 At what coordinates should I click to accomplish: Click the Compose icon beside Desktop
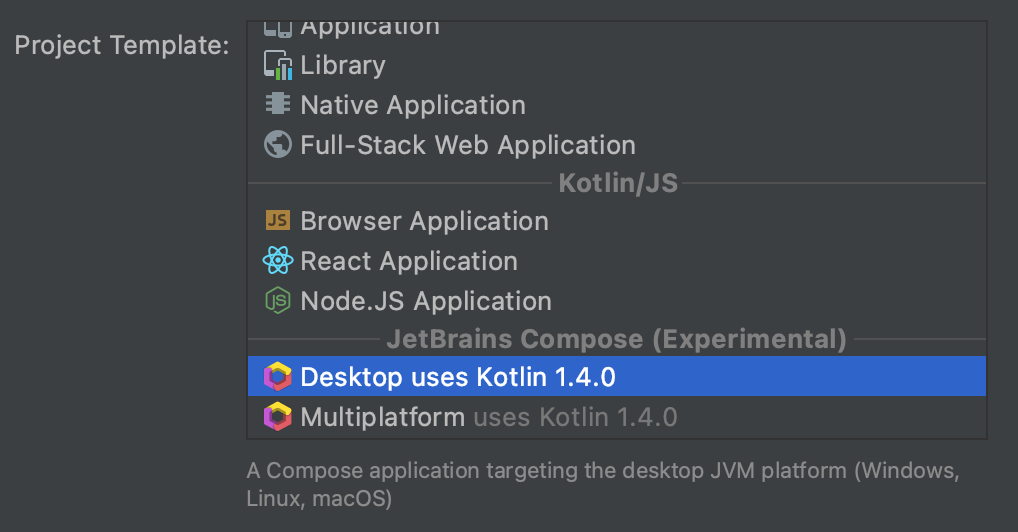[x=278, y=377]
